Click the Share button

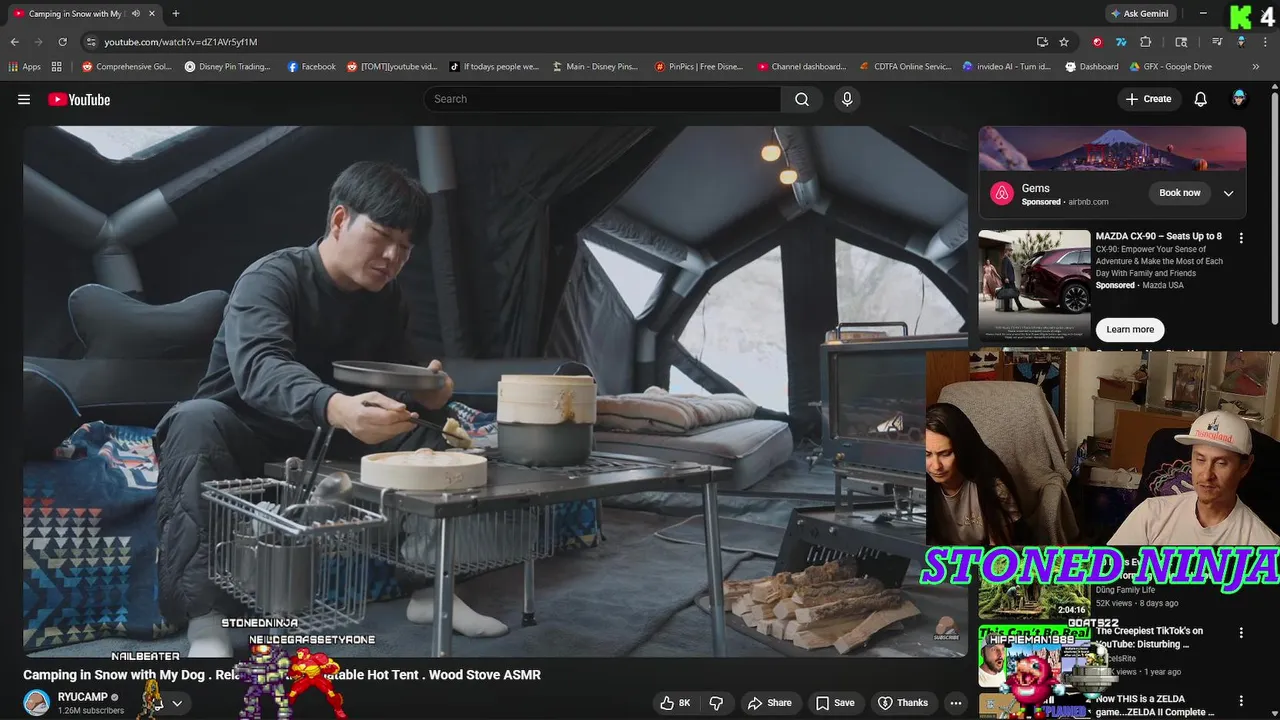pos(770,703)
